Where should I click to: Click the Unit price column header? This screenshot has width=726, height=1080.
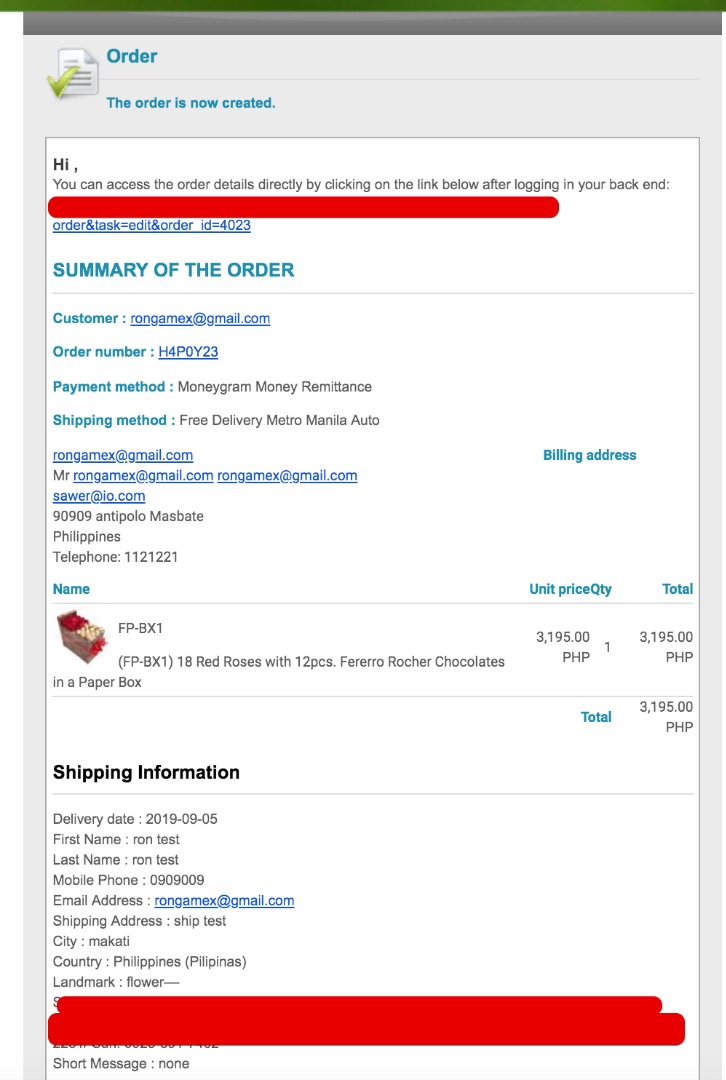point(559,589)
